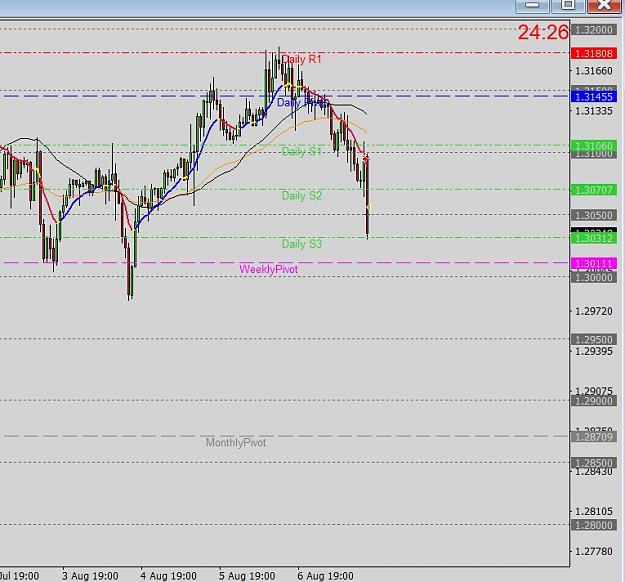The height and width of the screenshot is (582, 625).
Task: Select the 1.30500 price level tag
Action: 594,215
